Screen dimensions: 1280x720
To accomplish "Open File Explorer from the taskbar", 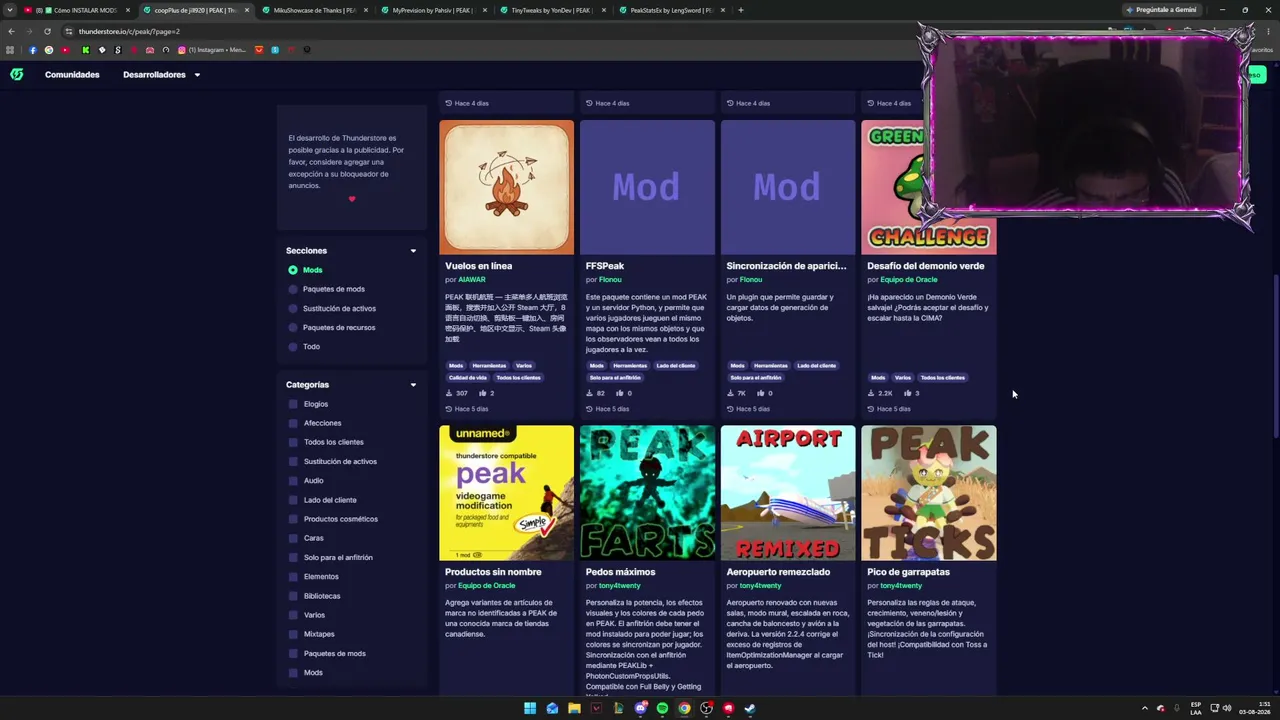I will click(x=574, y=708).
